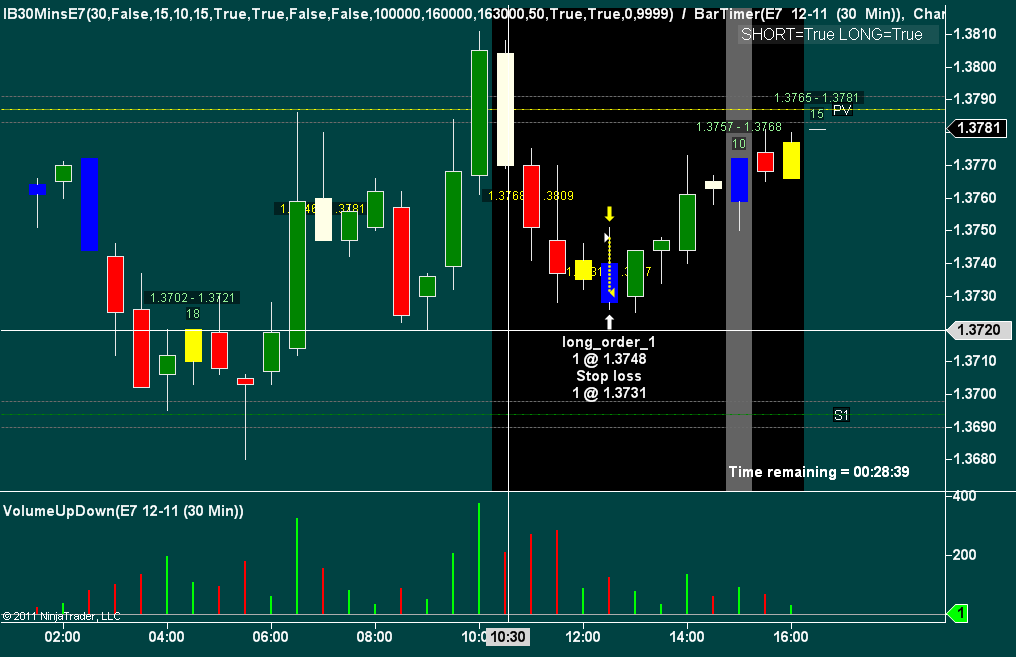
Task: Click the 1.3710 price axis value
Action: pos(975,361)
